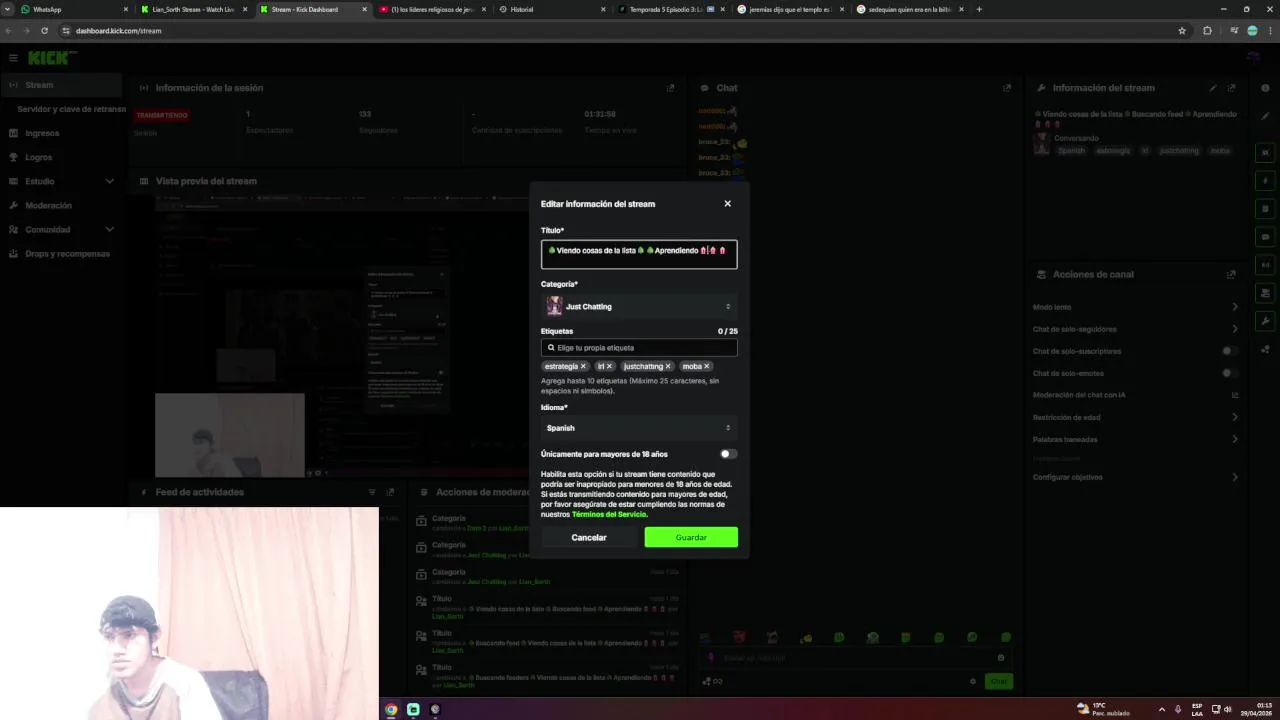Open Logros in the sidebar
The width and height of the screenshot is (1280, 720).
[38, 157]
